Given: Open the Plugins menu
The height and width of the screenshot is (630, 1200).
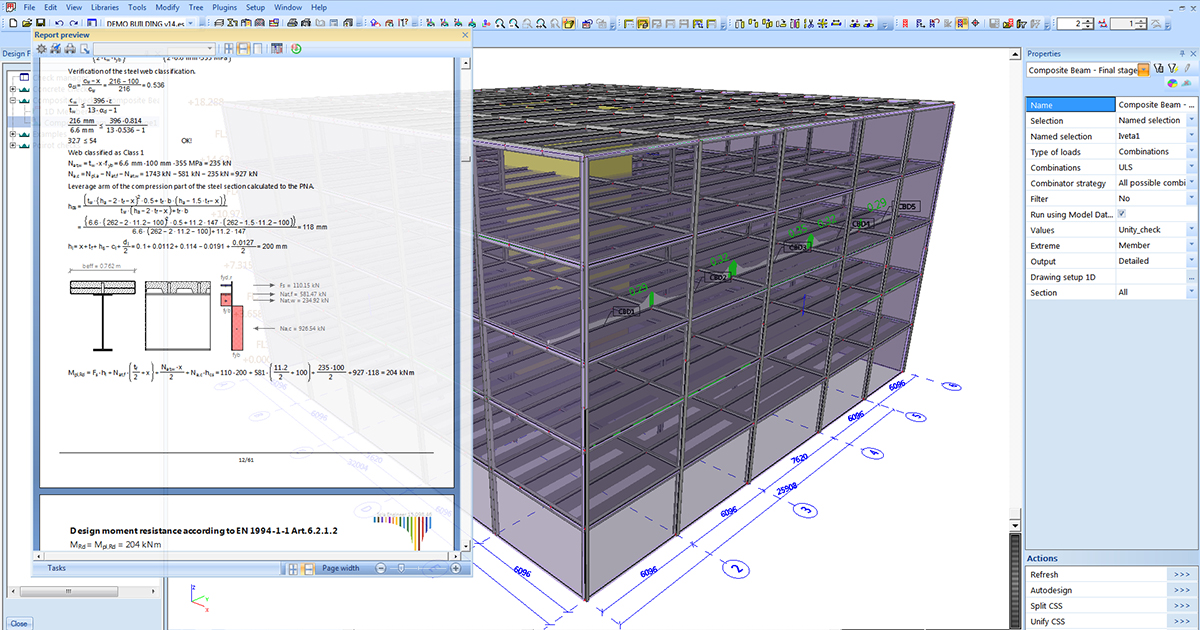Looking at the screenshot, I should (x=224, y=7).
